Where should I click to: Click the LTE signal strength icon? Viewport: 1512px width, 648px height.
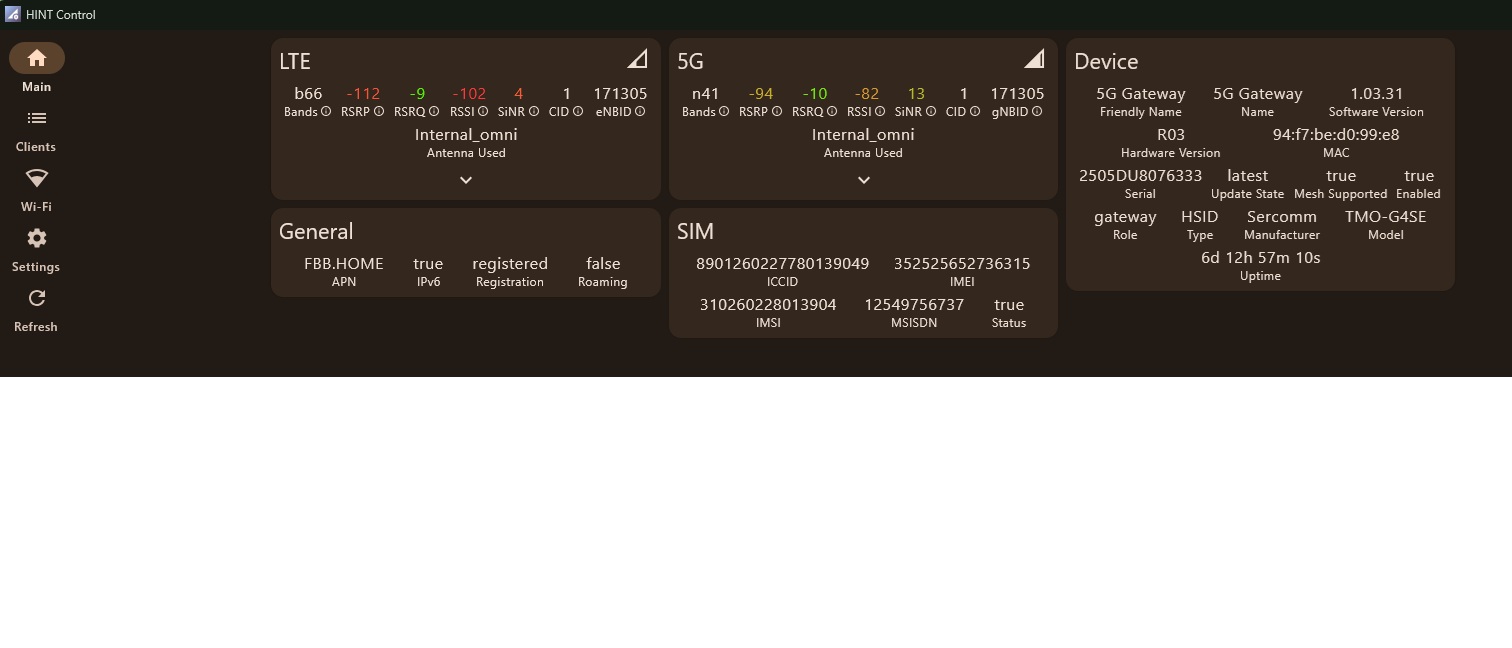[x=637, y=60]
